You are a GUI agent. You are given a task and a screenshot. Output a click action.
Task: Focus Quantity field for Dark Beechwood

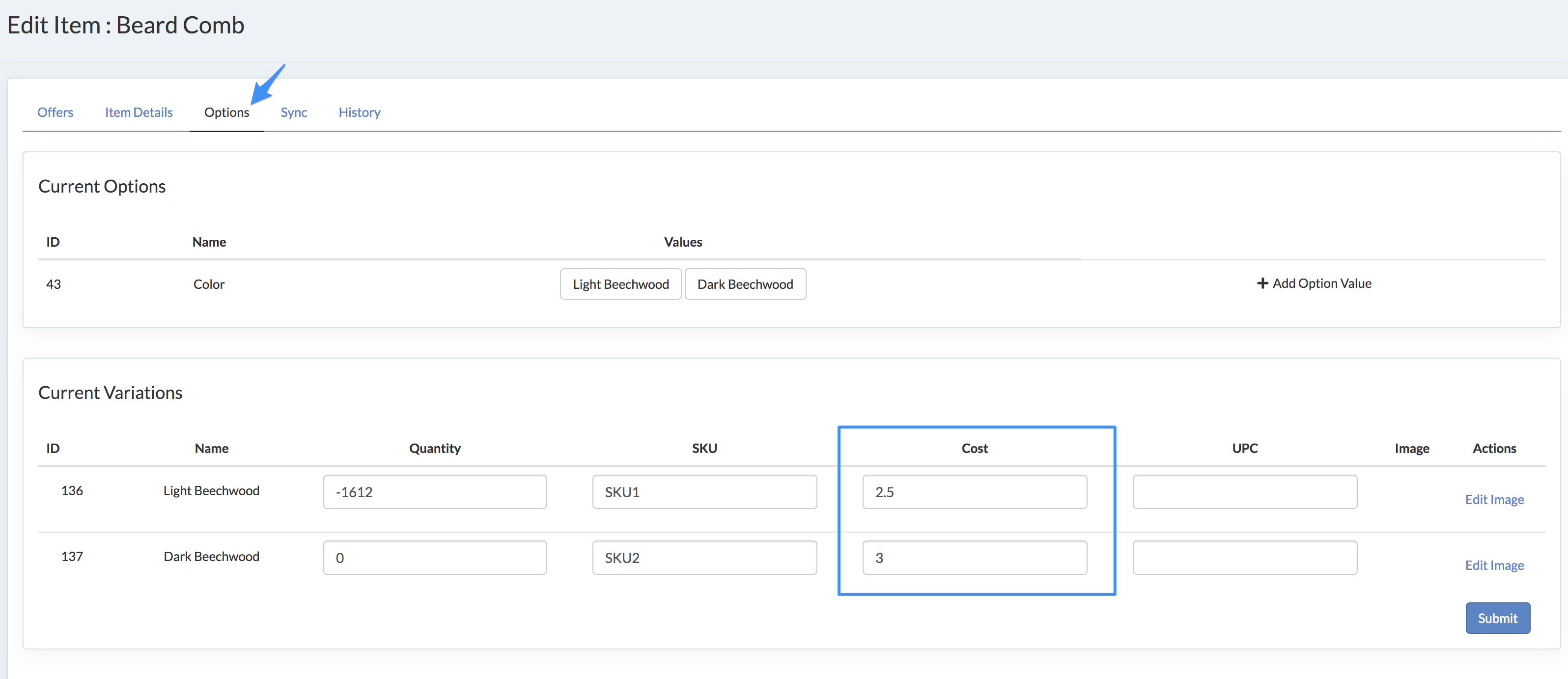[435, 558]
